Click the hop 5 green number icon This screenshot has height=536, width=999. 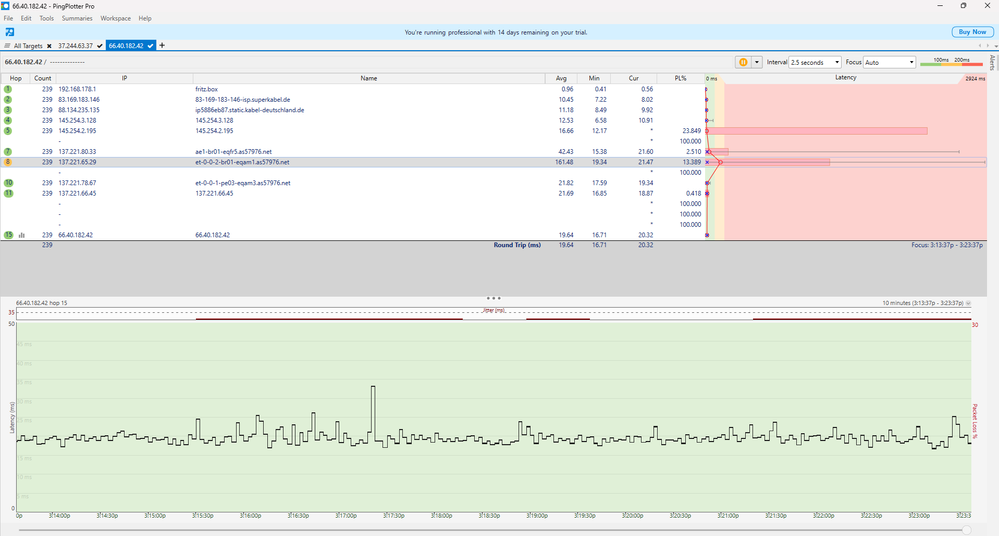(x=8, y=130)
